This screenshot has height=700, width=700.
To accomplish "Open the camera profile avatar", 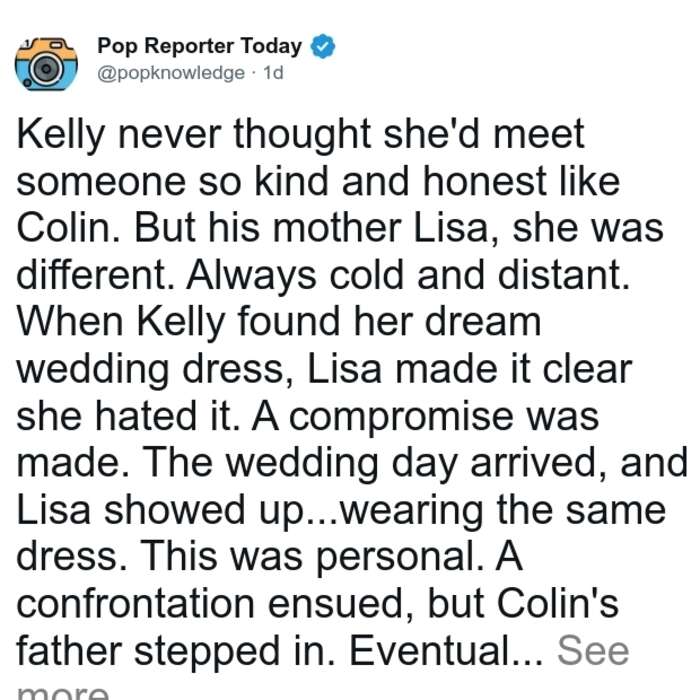I will pos(46,64).
